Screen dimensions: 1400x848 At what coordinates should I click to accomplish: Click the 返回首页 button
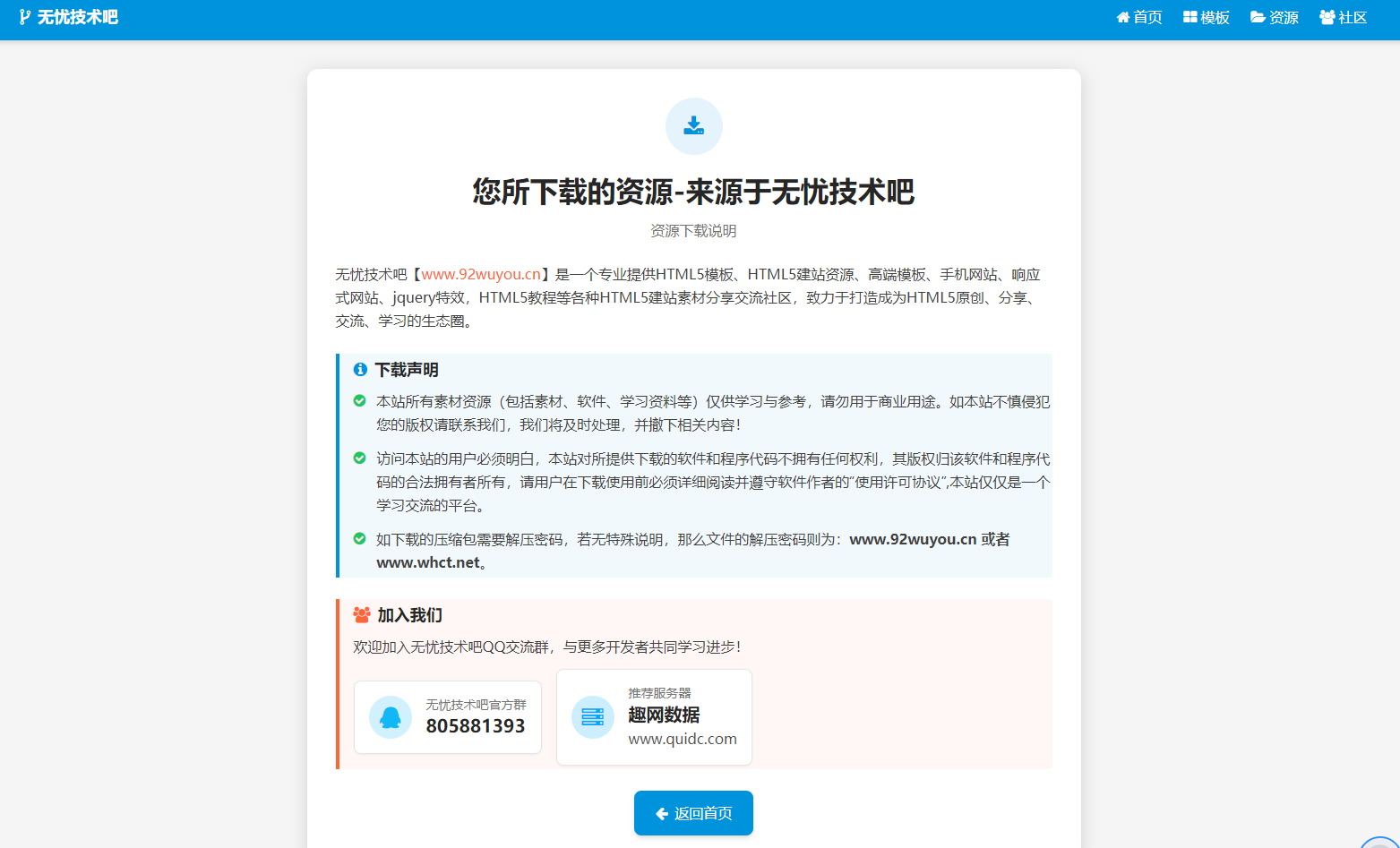click(693, 813)
